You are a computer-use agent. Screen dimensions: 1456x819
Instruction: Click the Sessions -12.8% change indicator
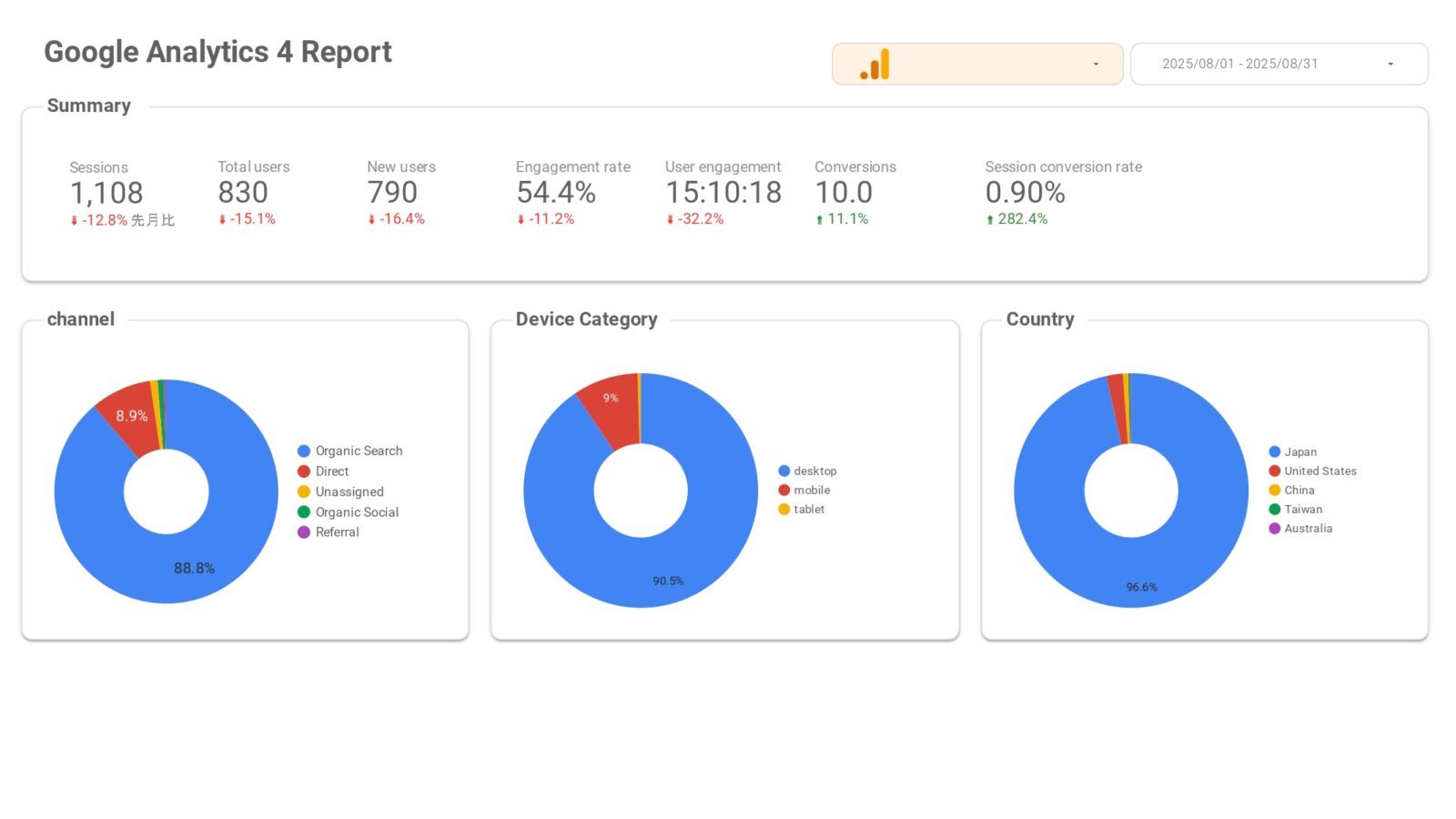pyautogui.click(x=99, y=220)
